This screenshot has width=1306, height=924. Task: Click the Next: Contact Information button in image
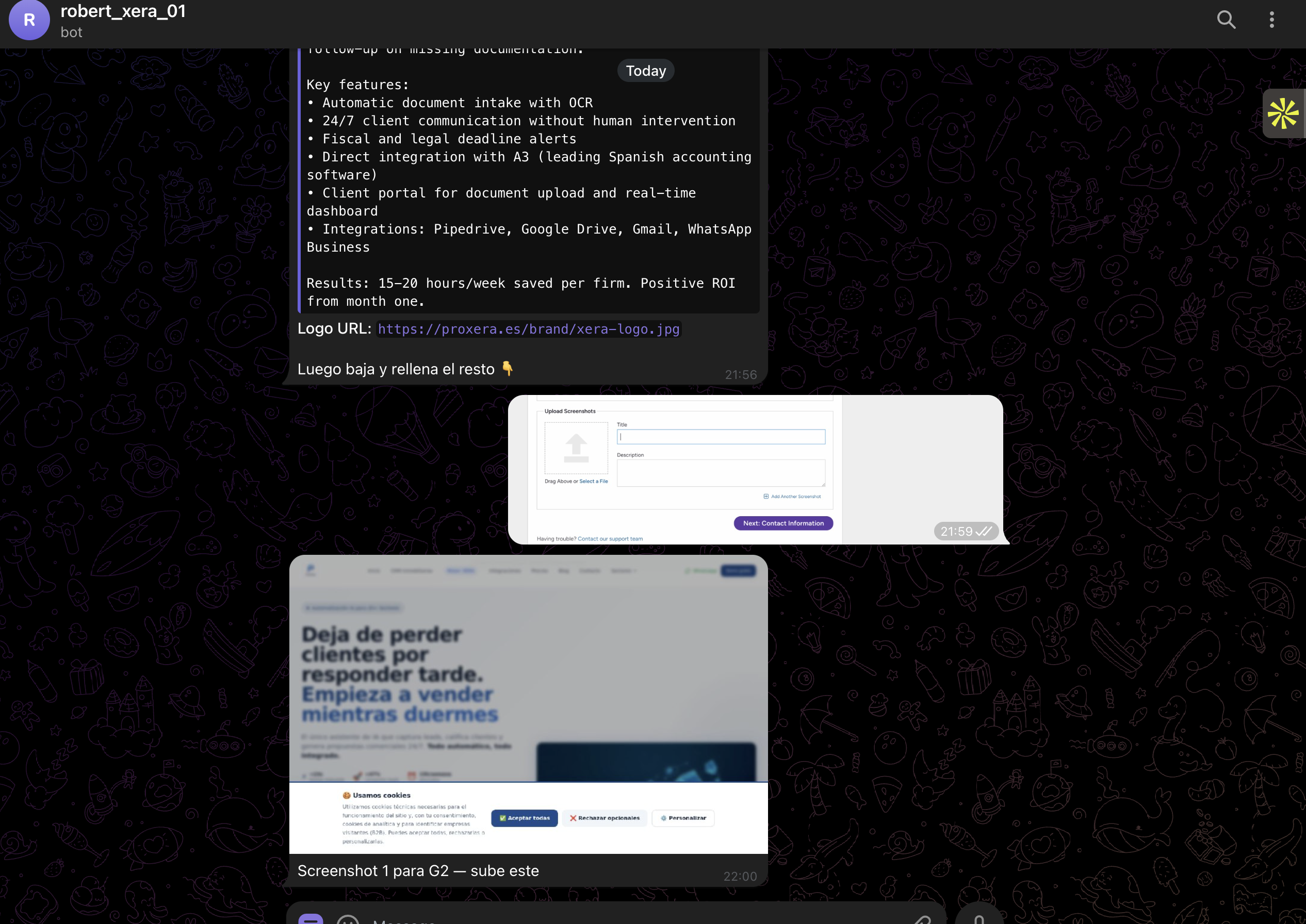click(783, 523)
